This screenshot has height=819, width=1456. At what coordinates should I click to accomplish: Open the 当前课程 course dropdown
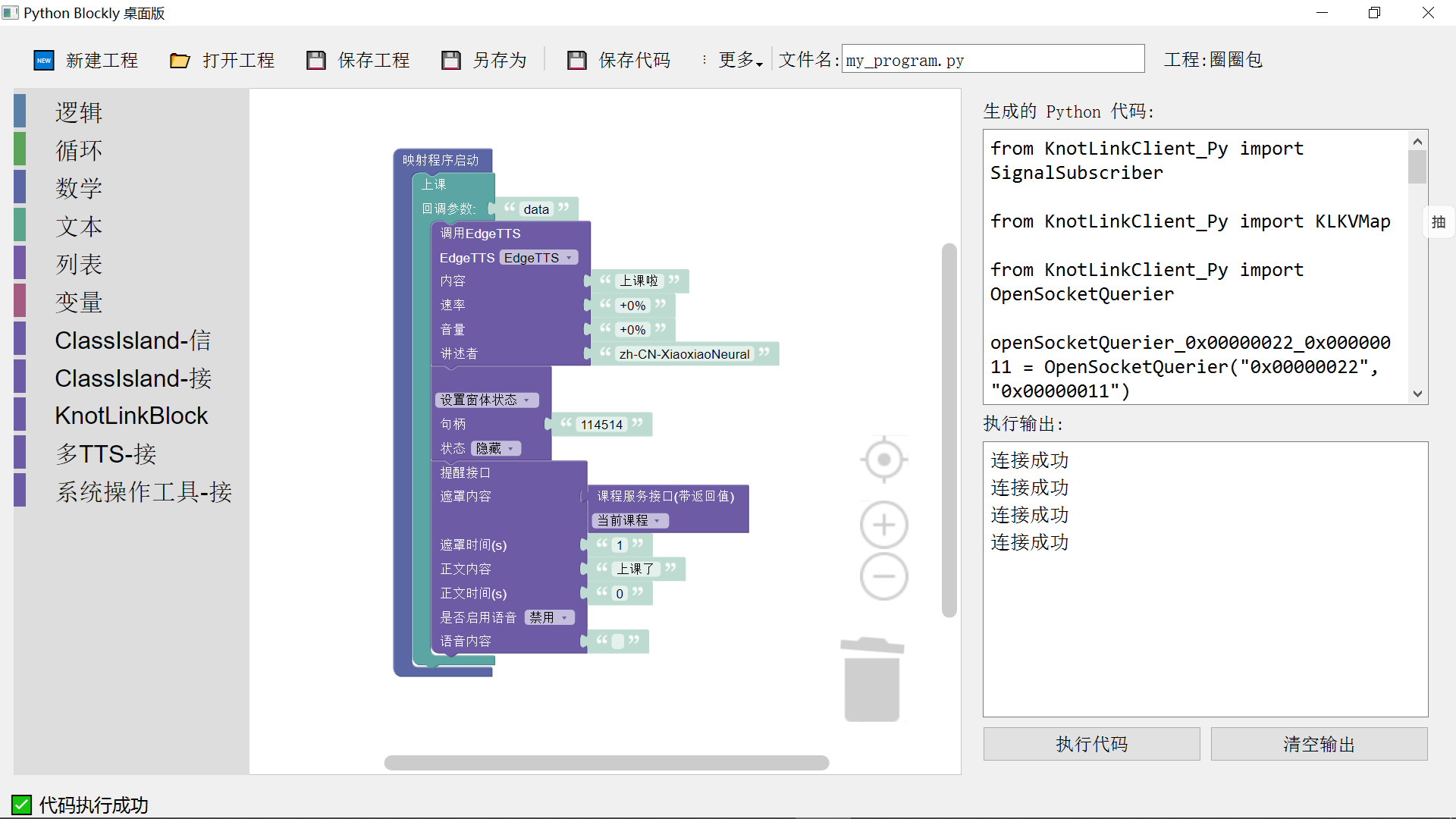point(630,520)
